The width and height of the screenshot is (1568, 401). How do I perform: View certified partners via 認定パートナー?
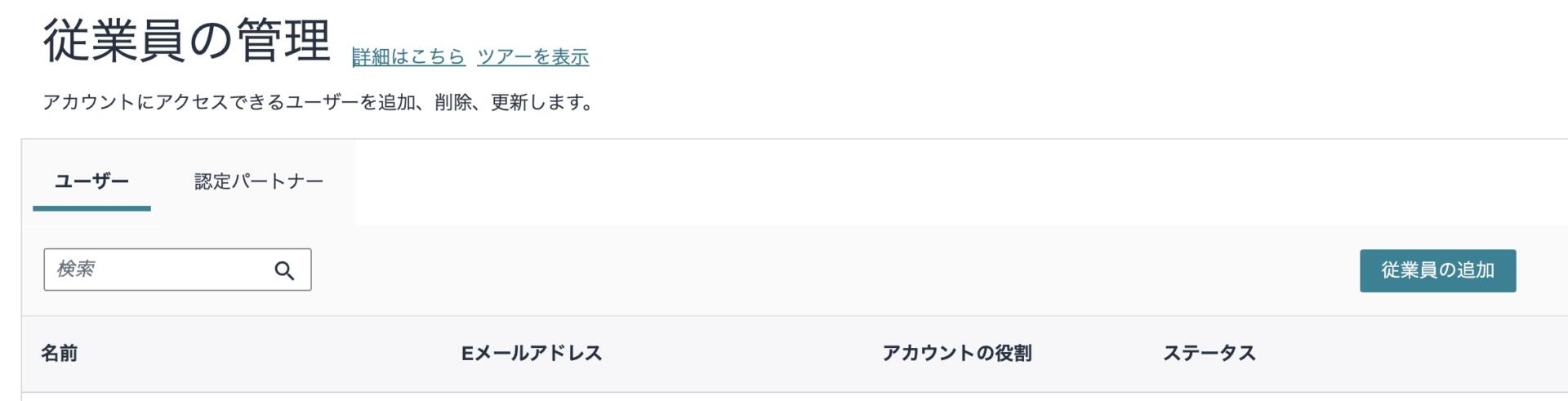[259, 181]
